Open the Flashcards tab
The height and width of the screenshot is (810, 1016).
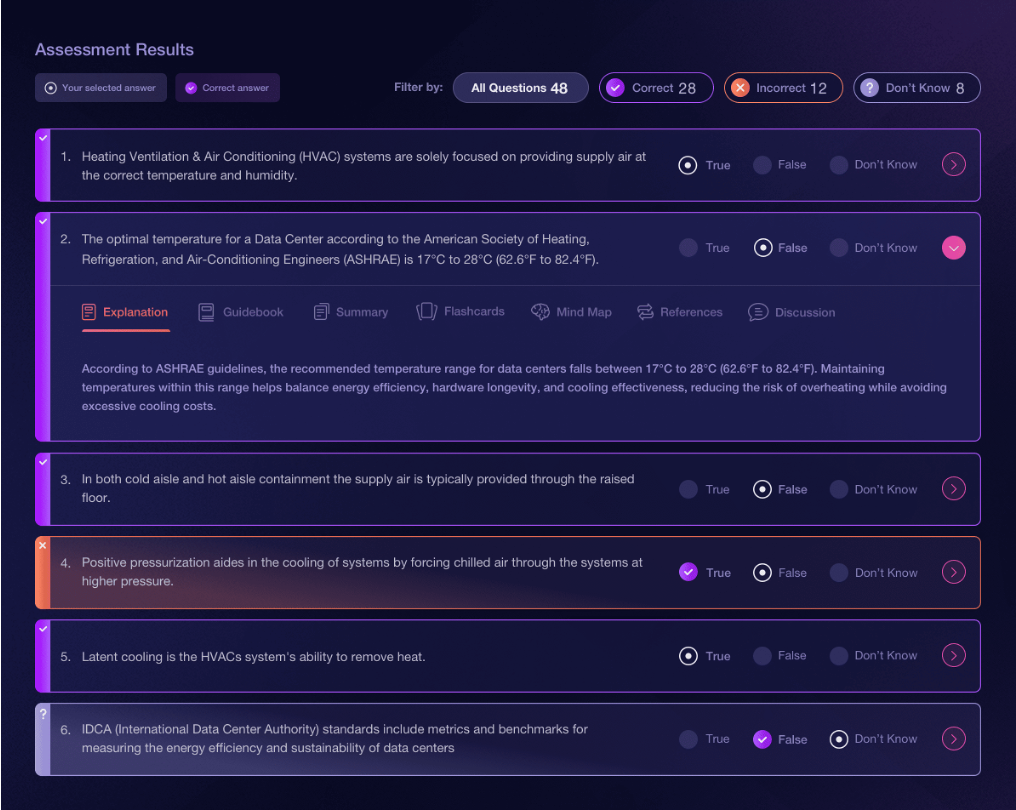coord(460,312)
